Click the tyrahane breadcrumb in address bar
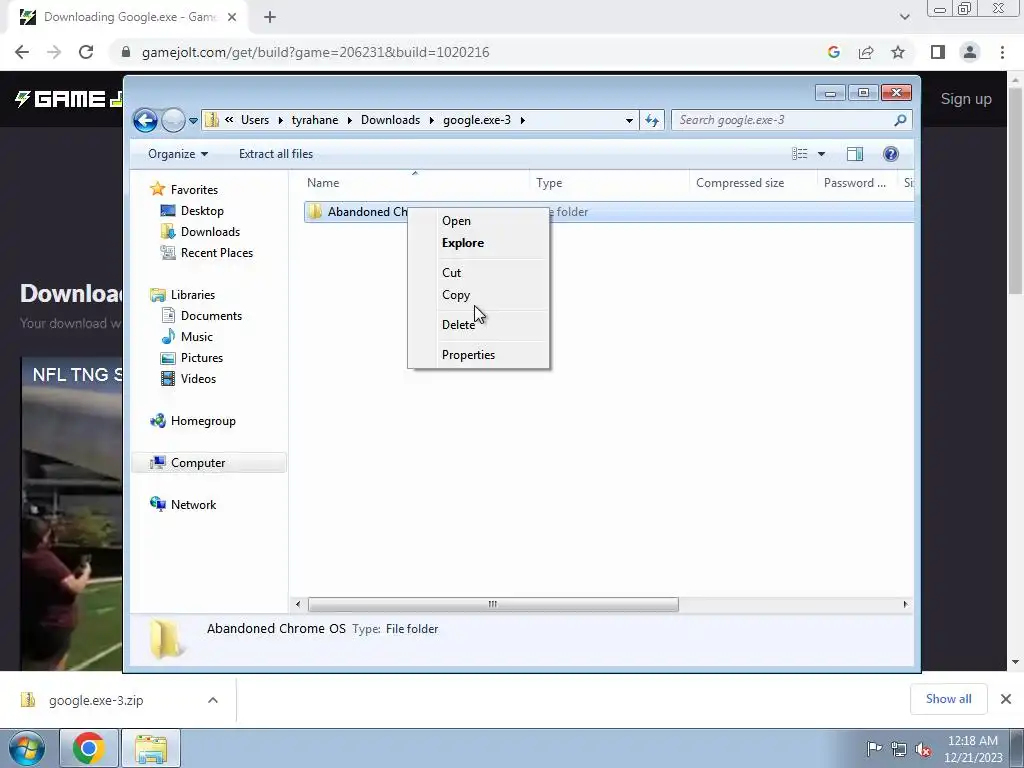 point(315,120)
